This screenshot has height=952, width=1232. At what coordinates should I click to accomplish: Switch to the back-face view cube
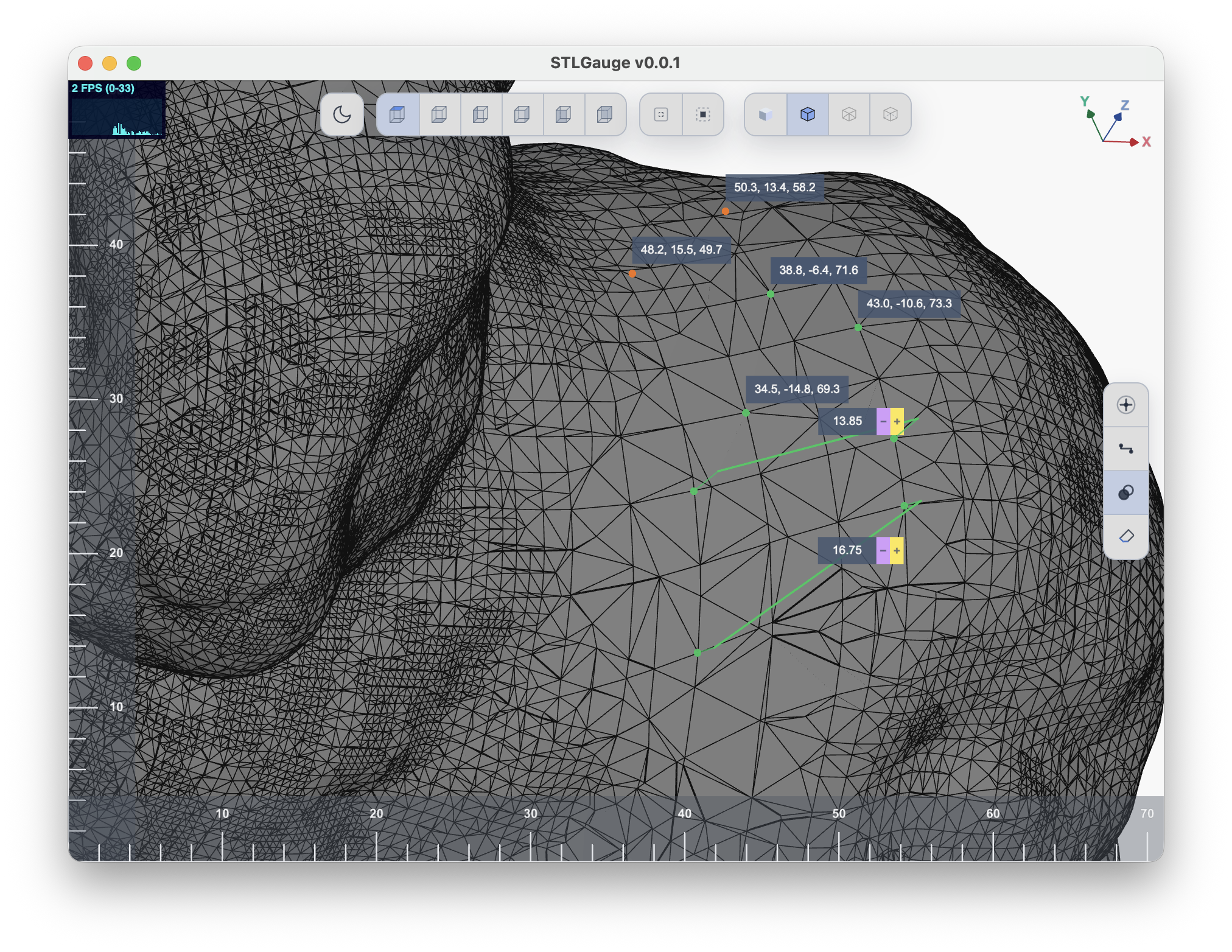tap(604, 114)
